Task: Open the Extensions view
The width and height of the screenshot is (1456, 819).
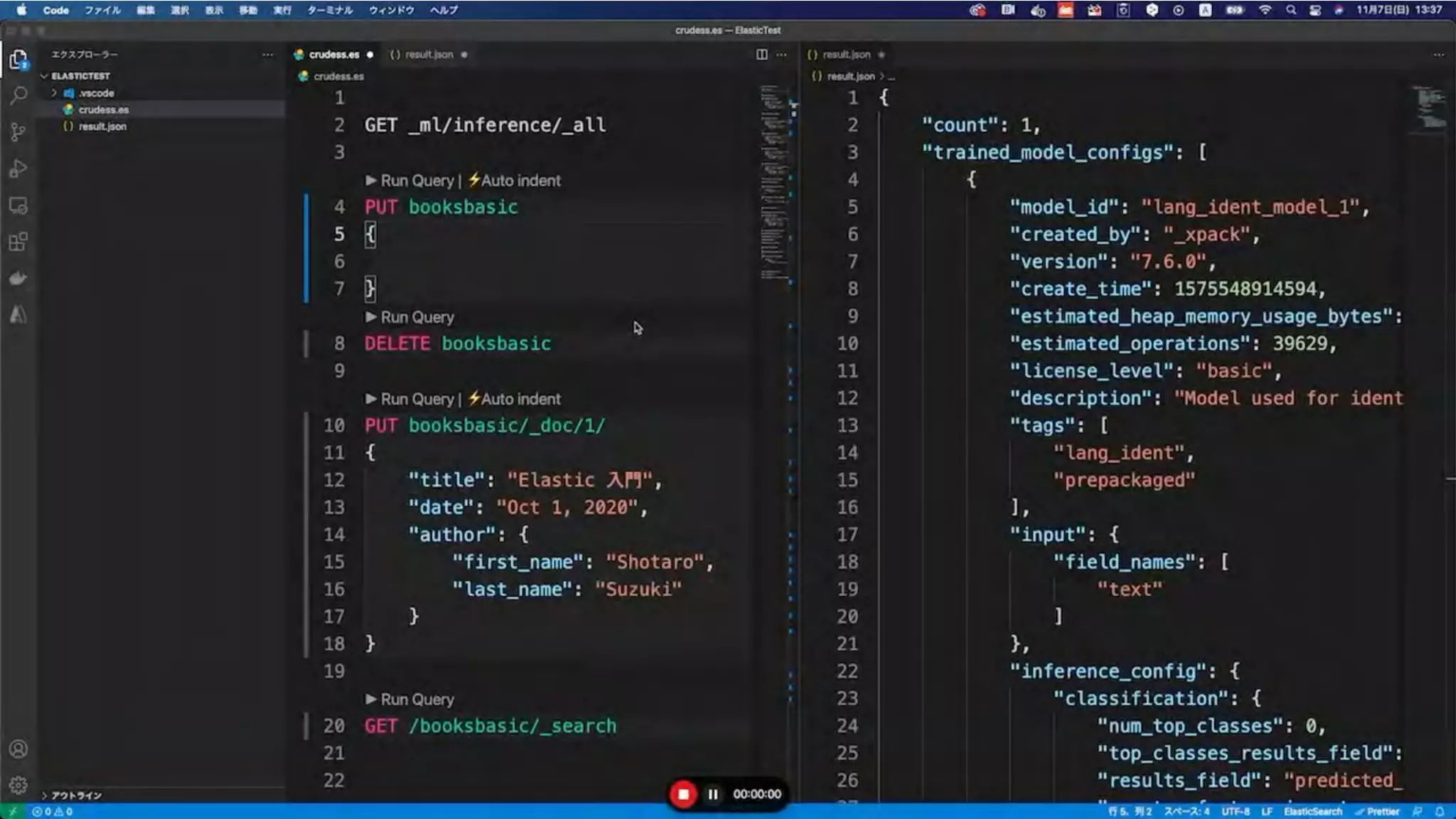Action: click(x=18, y=242)
